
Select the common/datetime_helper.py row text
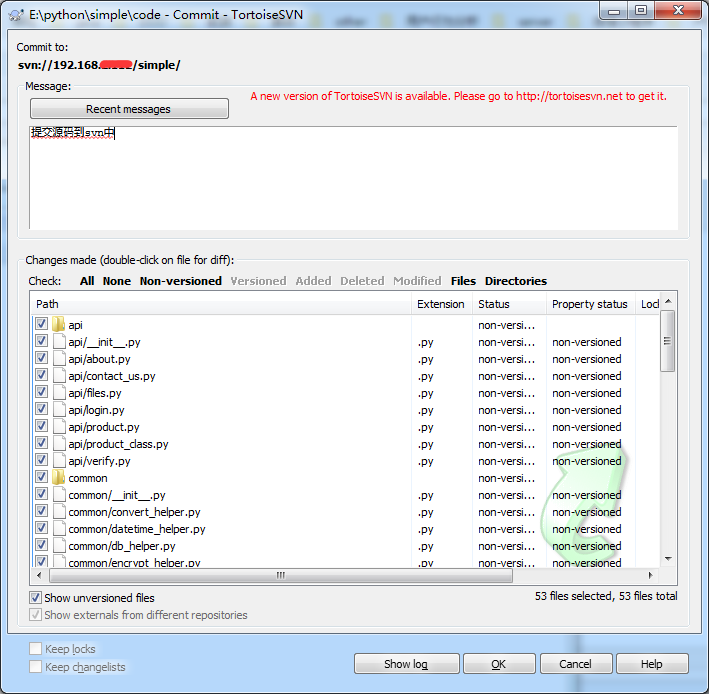(137, 529)
